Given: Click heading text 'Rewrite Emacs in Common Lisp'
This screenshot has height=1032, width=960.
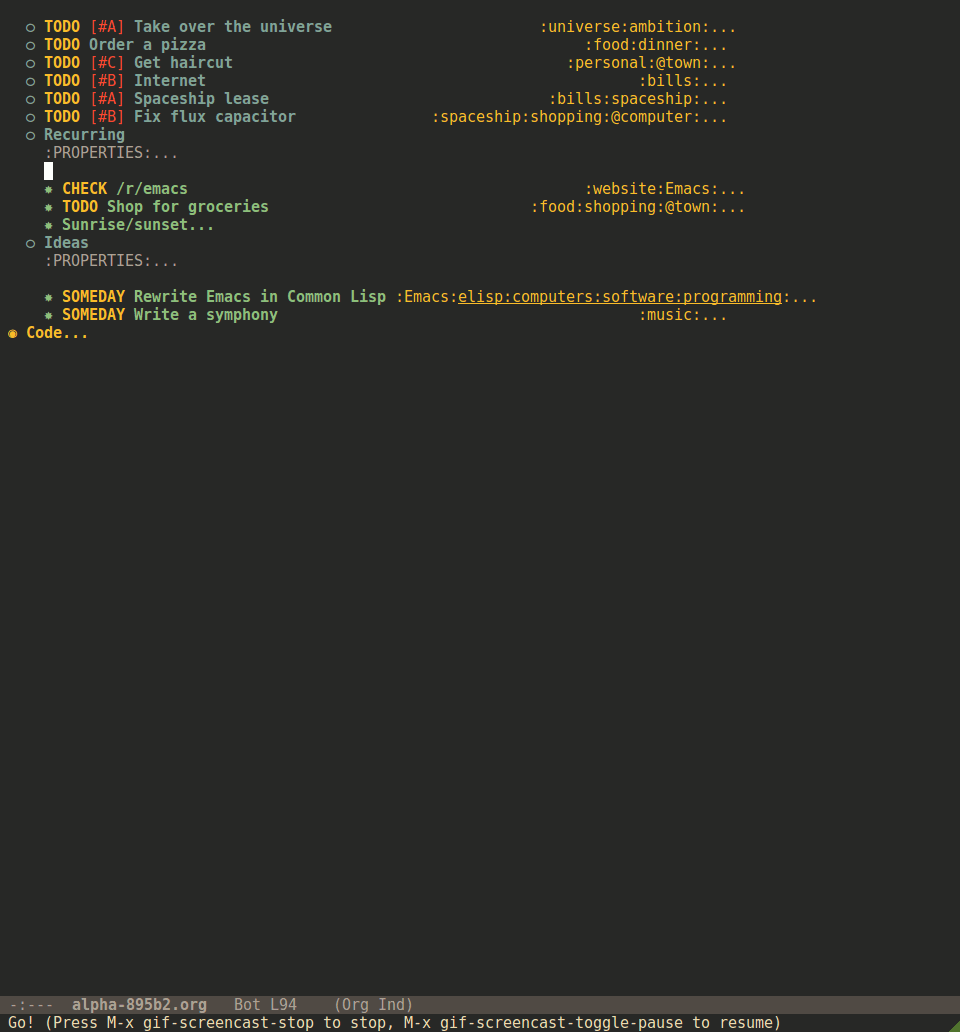Looking at the screenshot, I should click(260, 297).
